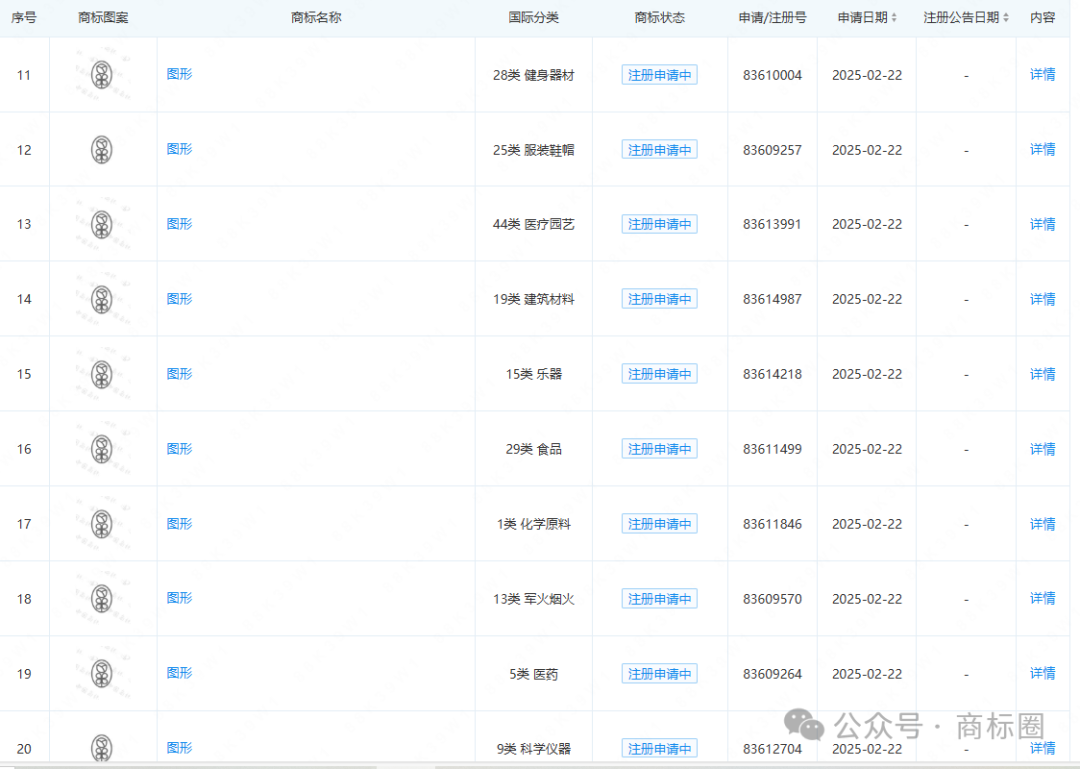Select the 商标图案 column header

(x=103, y=18)
